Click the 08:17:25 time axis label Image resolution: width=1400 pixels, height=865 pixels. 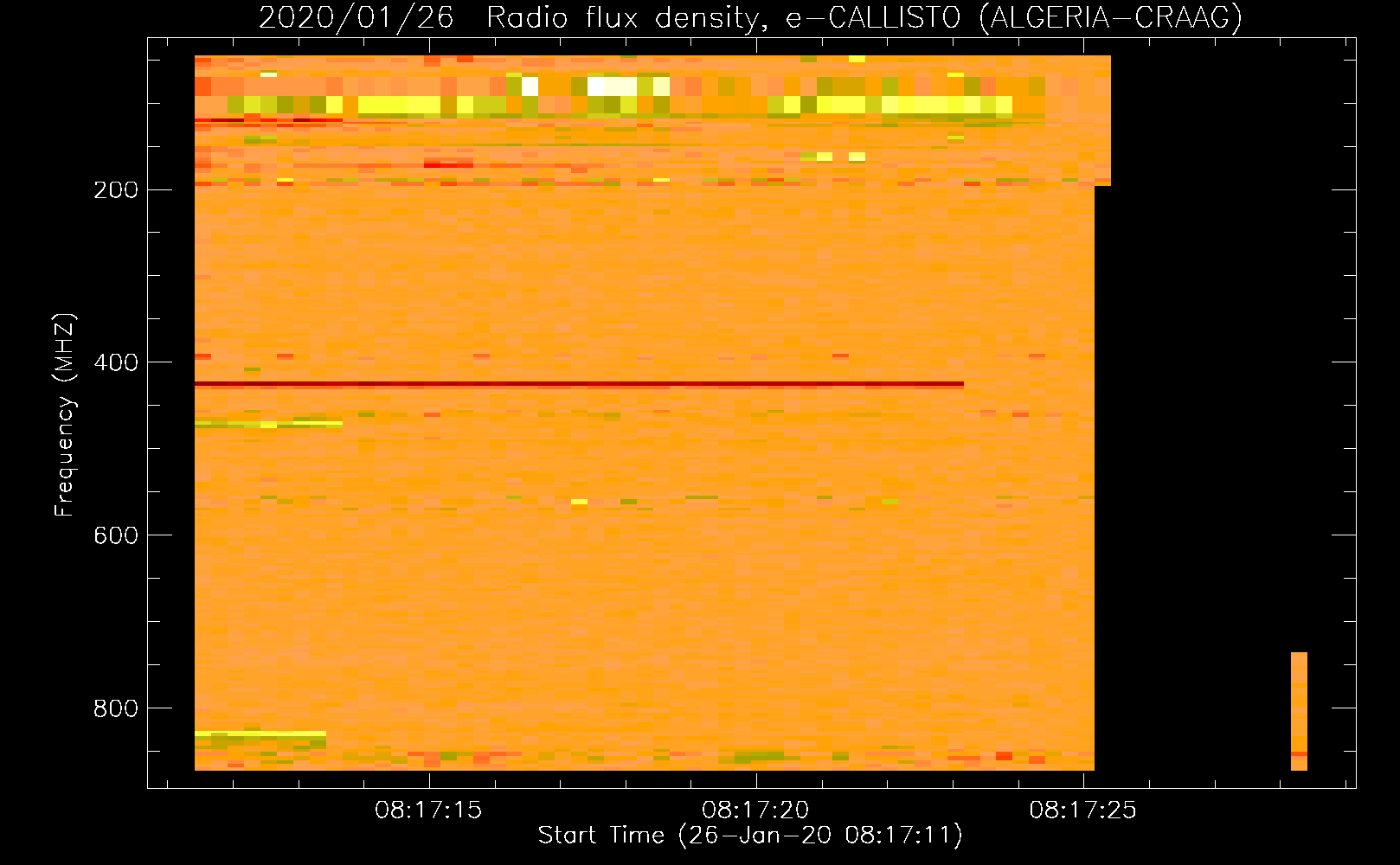[1082, 811]
